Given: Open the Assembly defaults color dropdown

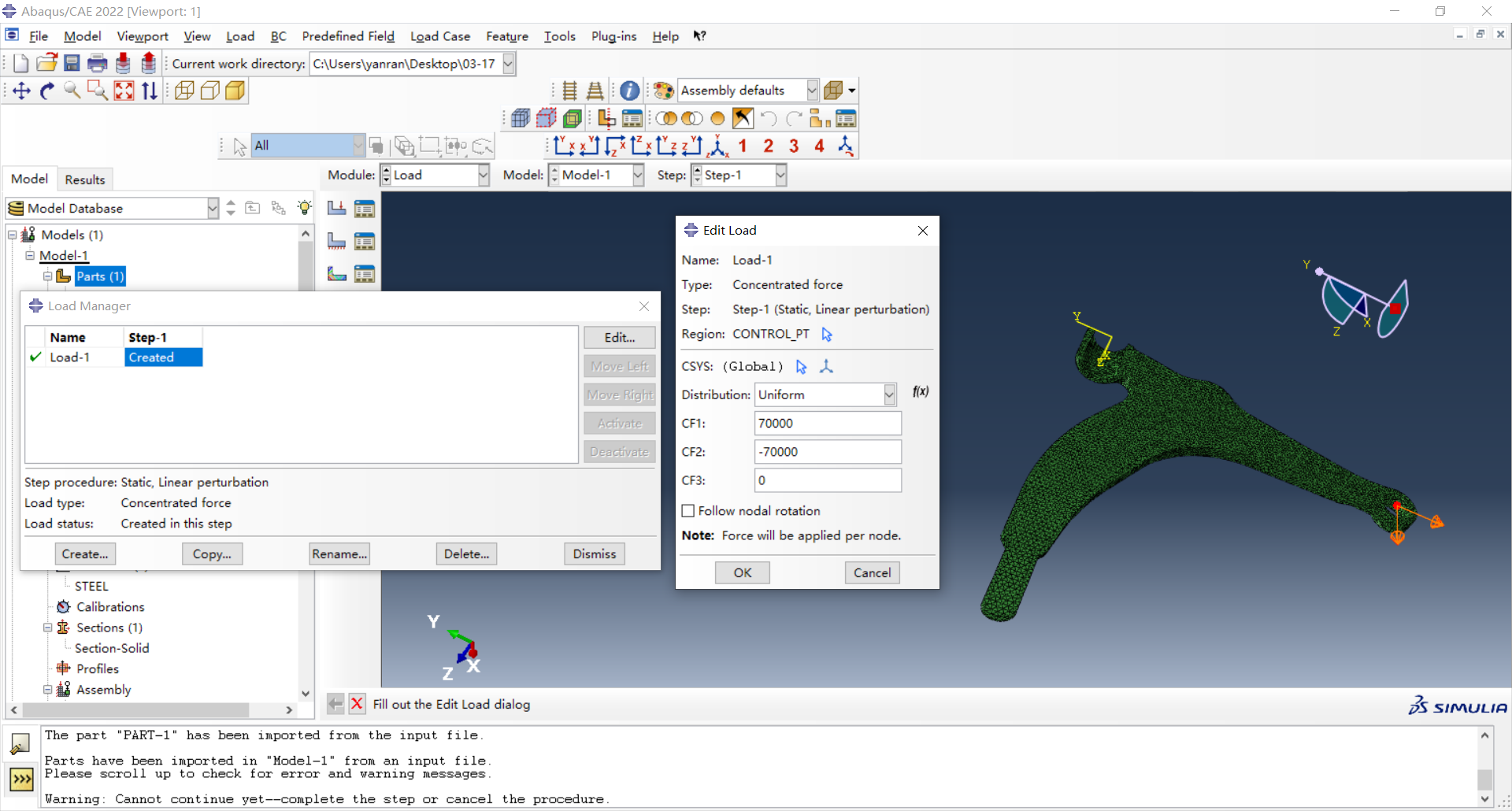Looking at the screenshot, I should coord(812,91).
